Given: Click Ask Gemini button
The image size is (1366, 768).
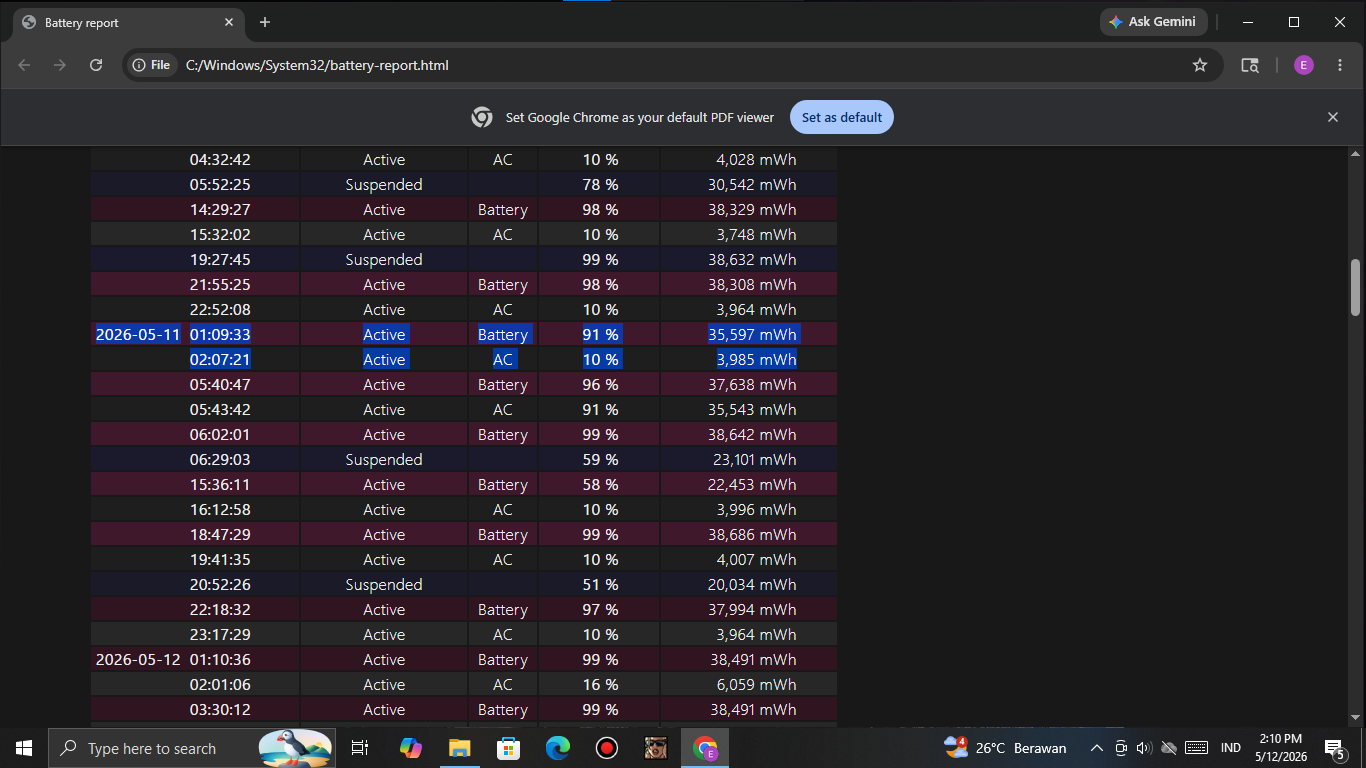Looking at the screenshot, I should pyautogui.click(x=1153, y=22).
